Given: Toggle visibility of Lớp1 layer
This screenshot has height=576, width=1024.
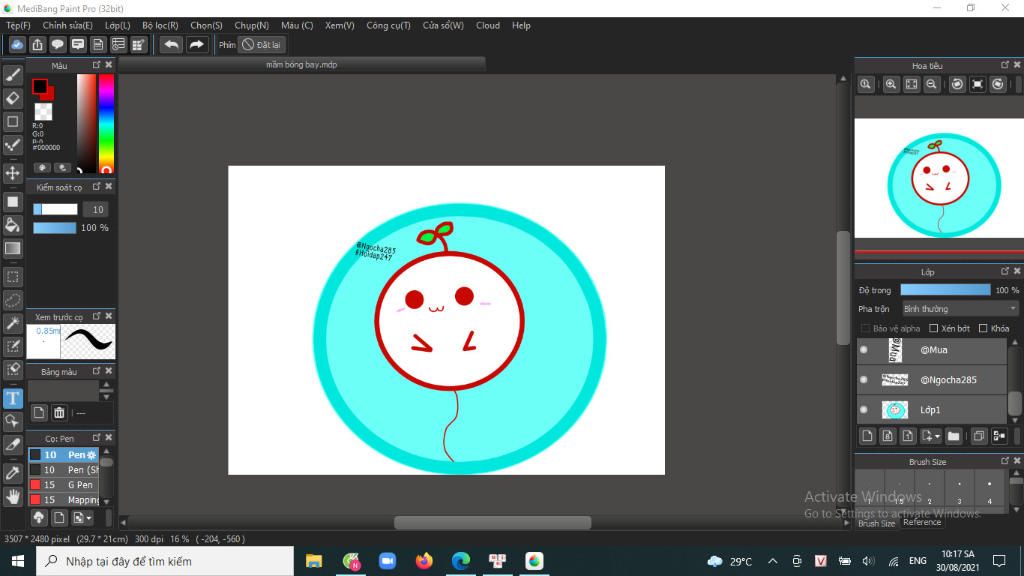Looking at the screenshot, I should [x=864, y=409].
